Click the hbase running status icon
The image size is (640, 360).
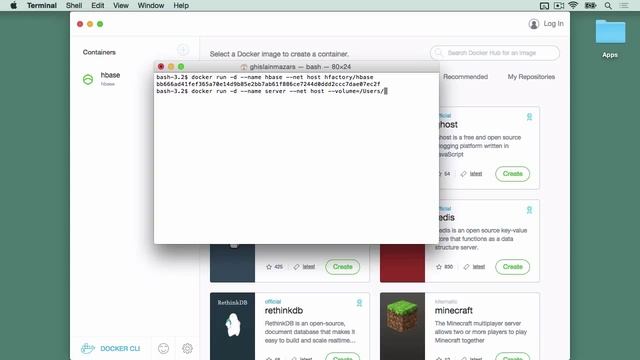[88, 79]
